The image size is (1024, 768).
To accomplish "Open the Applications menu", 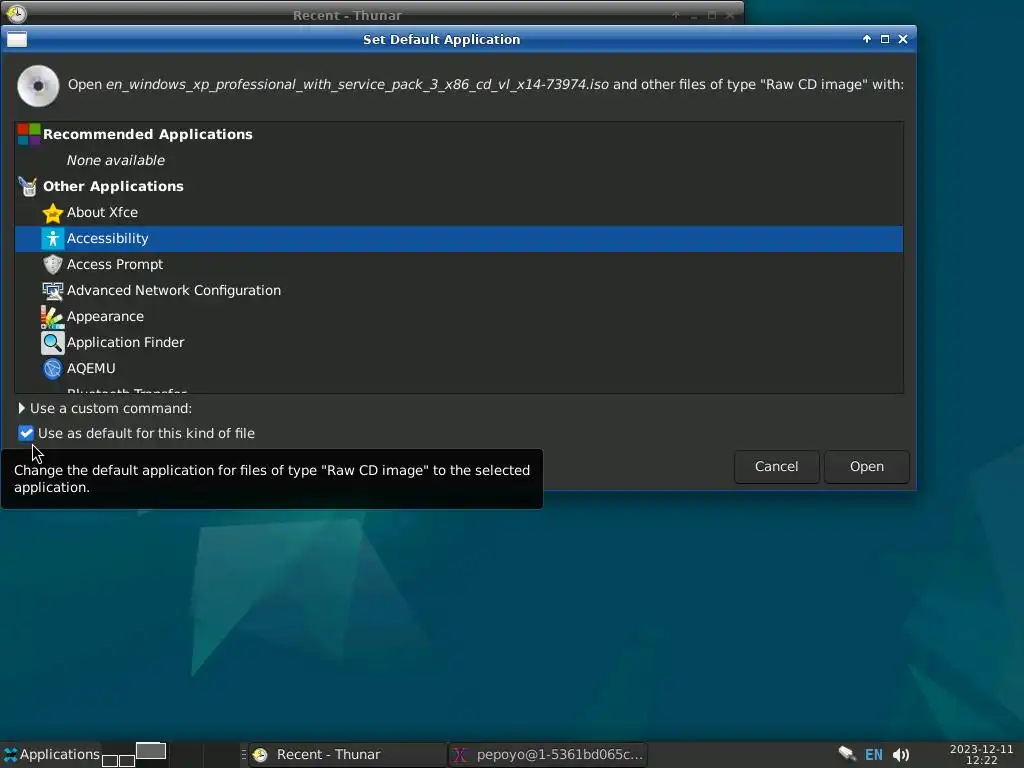I will coord(51,754).
